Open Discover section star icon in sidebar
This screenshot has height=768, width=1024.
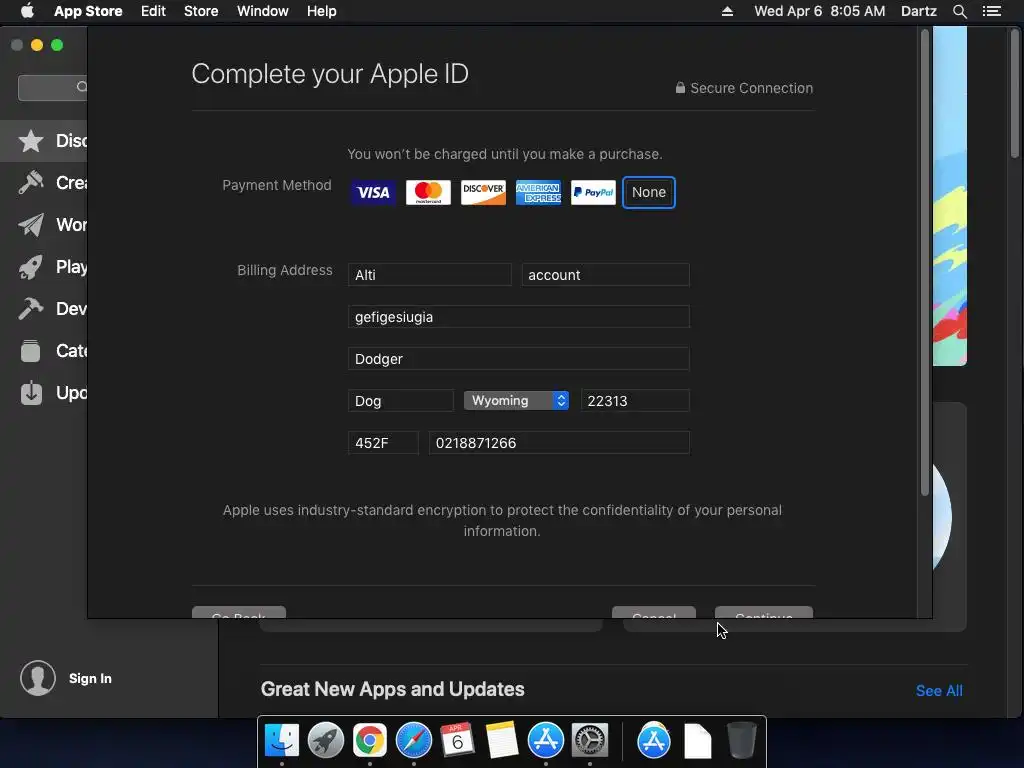point(31,141)
